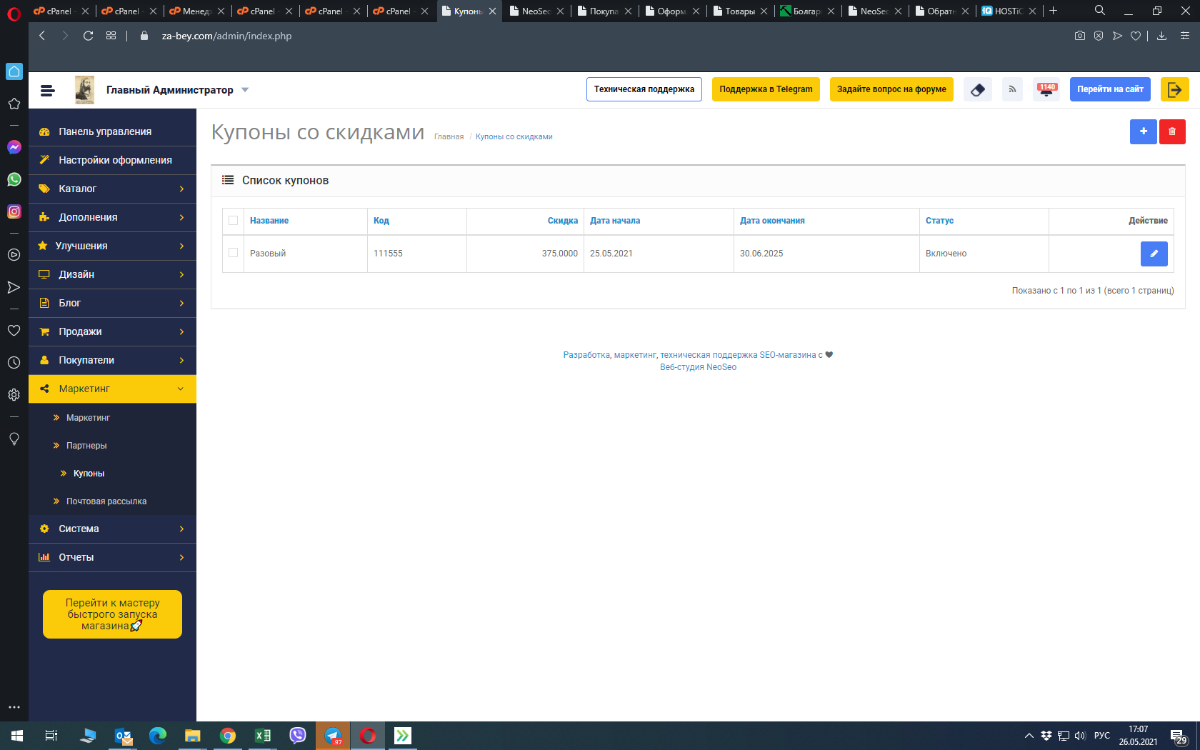This screenshot has width=1200, height=750.
Task: Click Поддержка в Telegram button
Action: (x=766, y=89)
